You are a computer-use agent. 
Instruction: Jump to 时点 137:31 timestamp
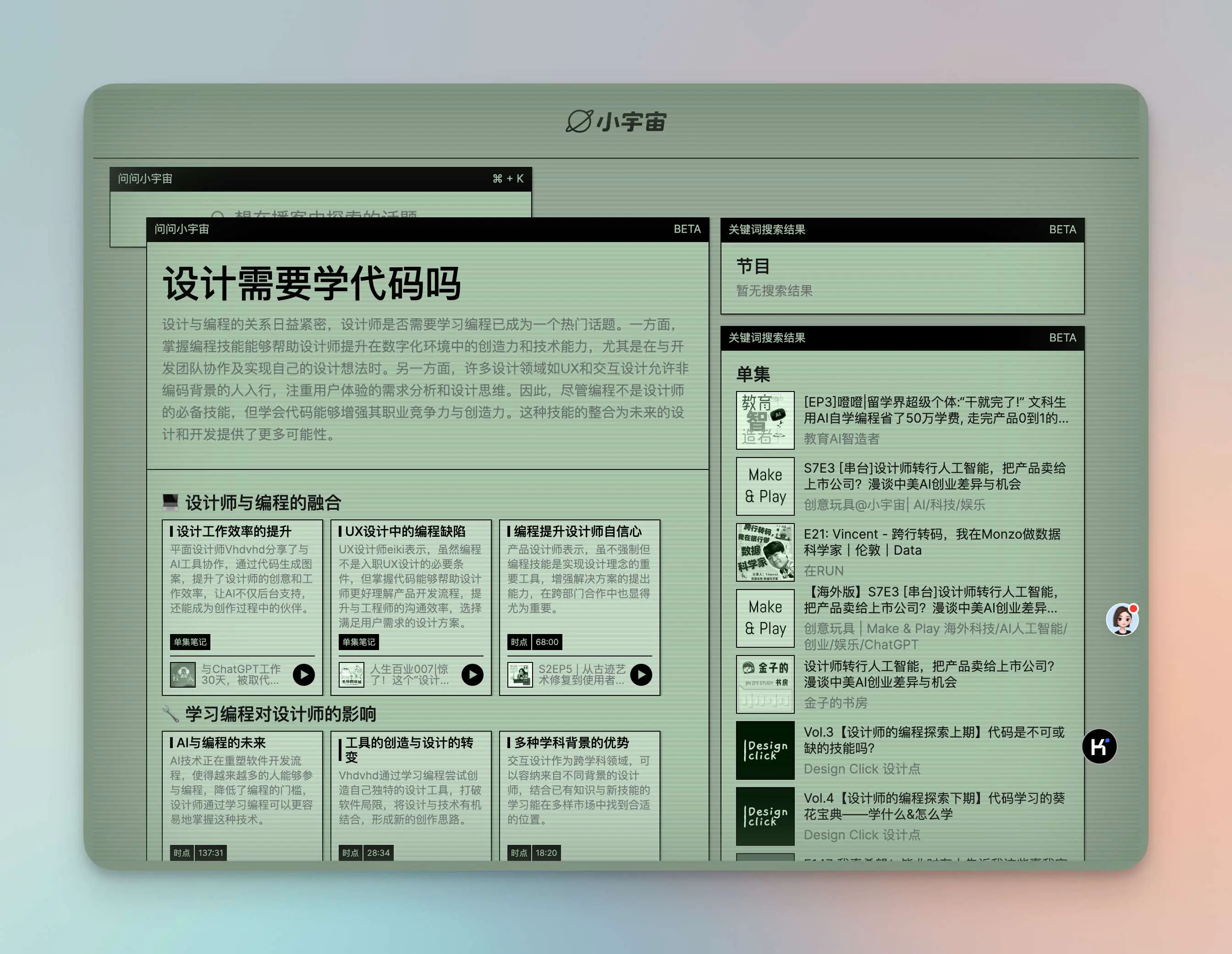pyautogui.click(x=198, y=852)
